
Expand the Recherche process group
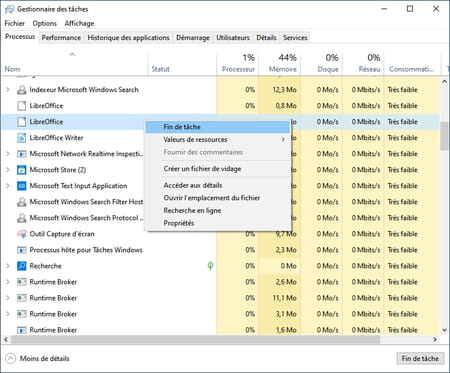click(8, 266)
